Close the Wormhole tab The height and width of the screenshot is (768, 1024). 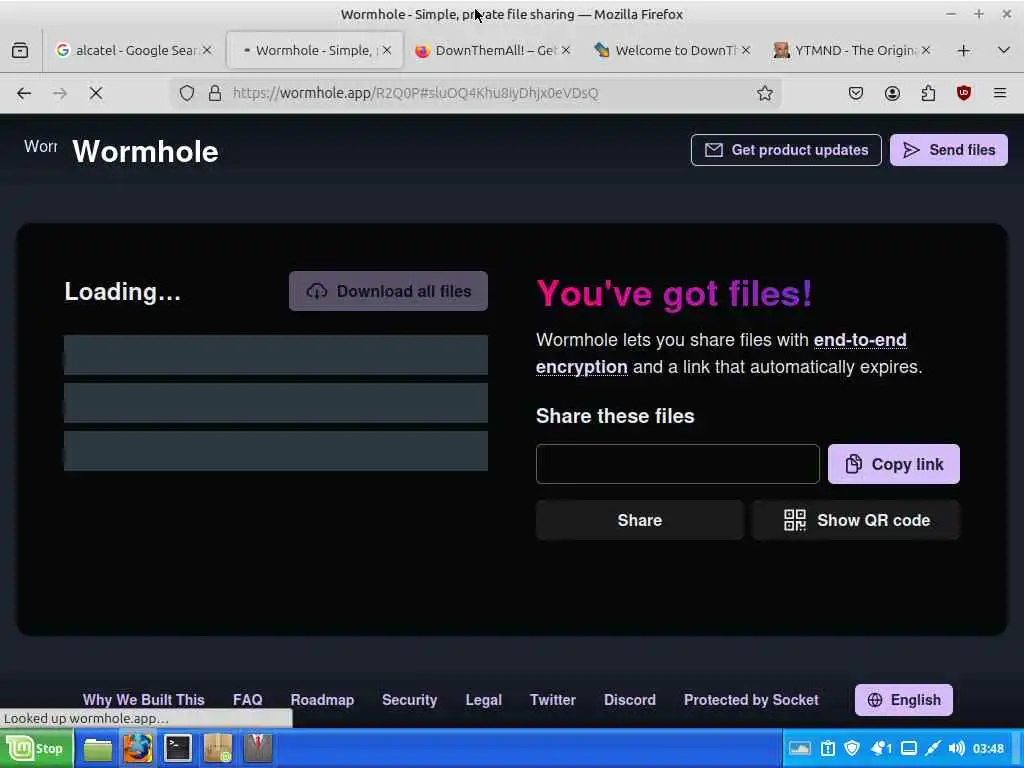coord(387,50)
